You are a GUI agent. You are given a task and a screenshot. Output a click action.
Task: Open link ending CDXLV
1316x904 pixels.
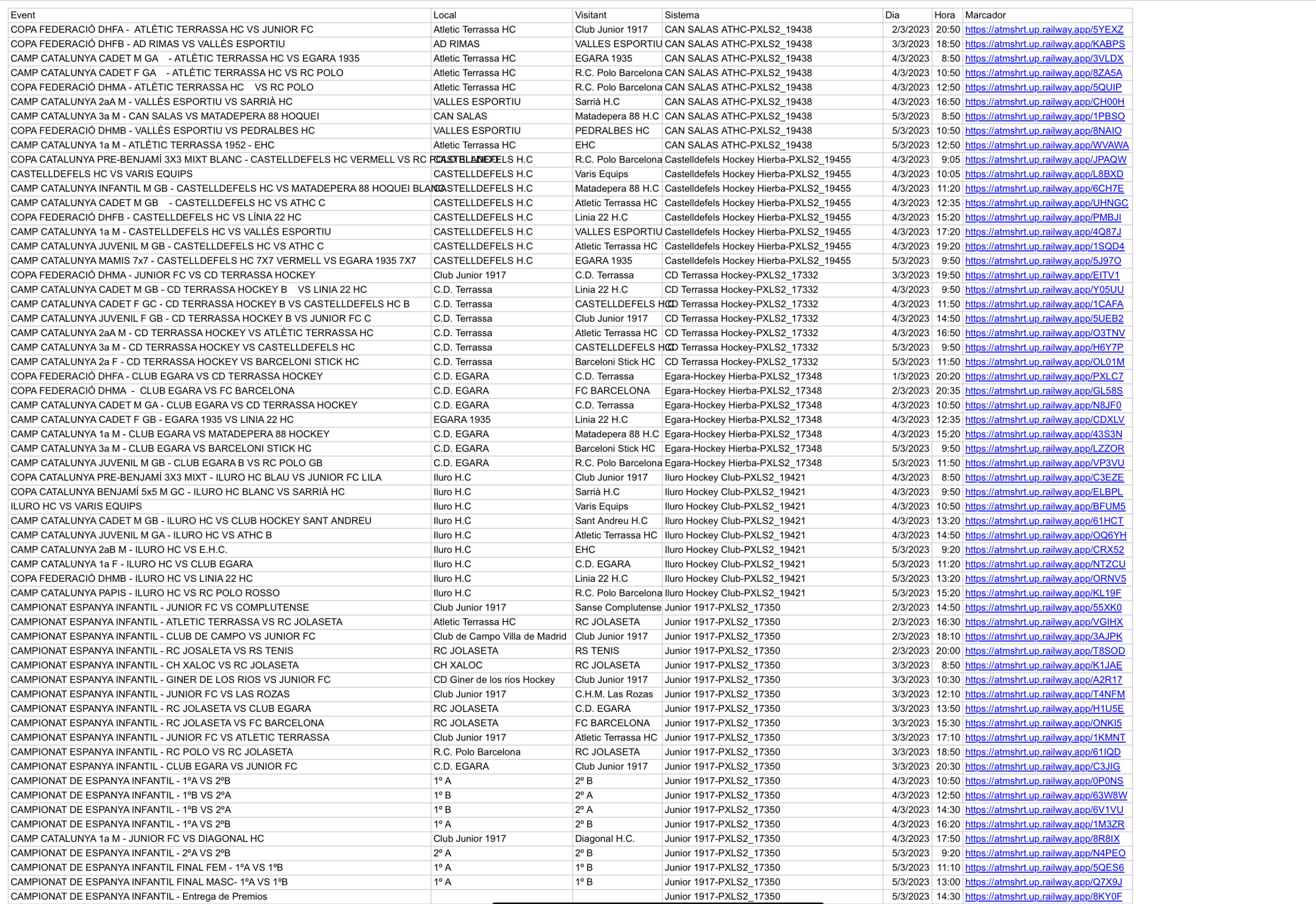[1045, 420]
